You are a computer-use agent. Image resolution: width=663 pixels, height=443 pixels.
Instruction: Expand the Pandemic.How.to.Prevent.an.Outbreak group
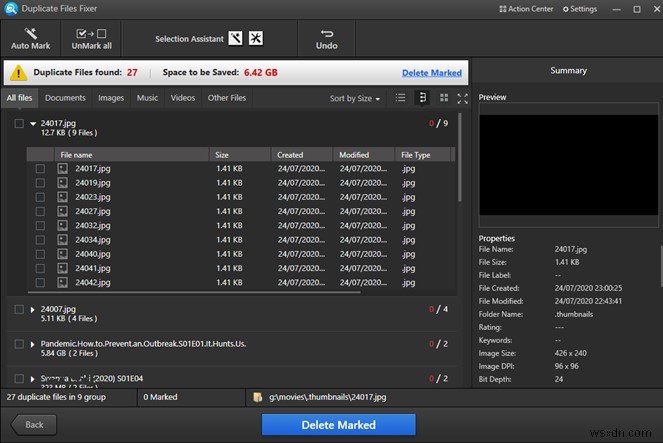point(32,343)
